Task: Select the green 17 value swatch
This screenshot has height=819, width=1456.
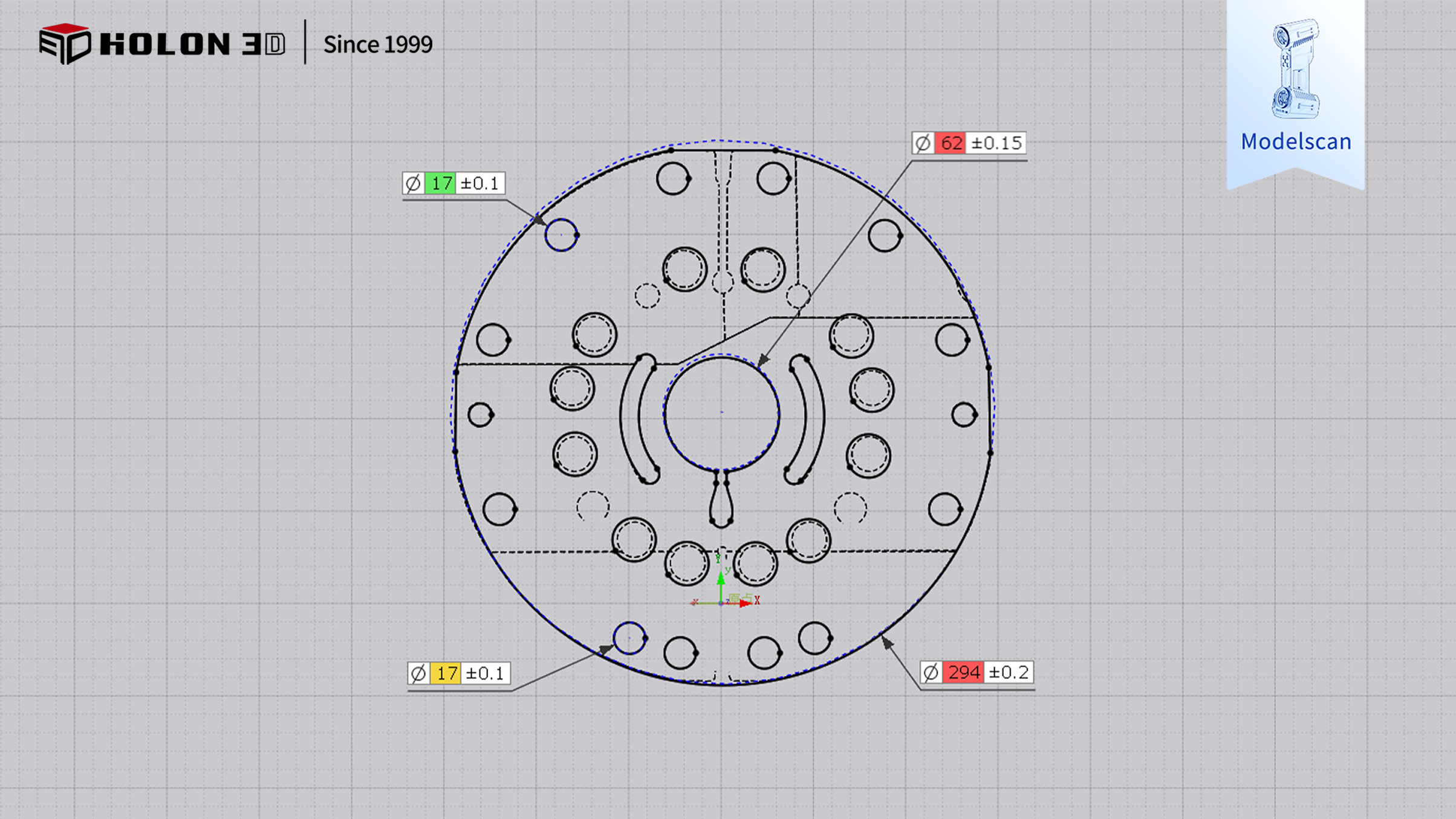Action: [440, 183]
